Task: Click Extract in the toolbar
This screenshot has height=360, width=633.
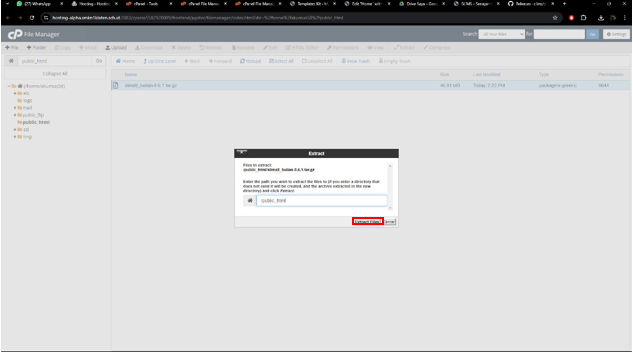Action: (405, 48)
